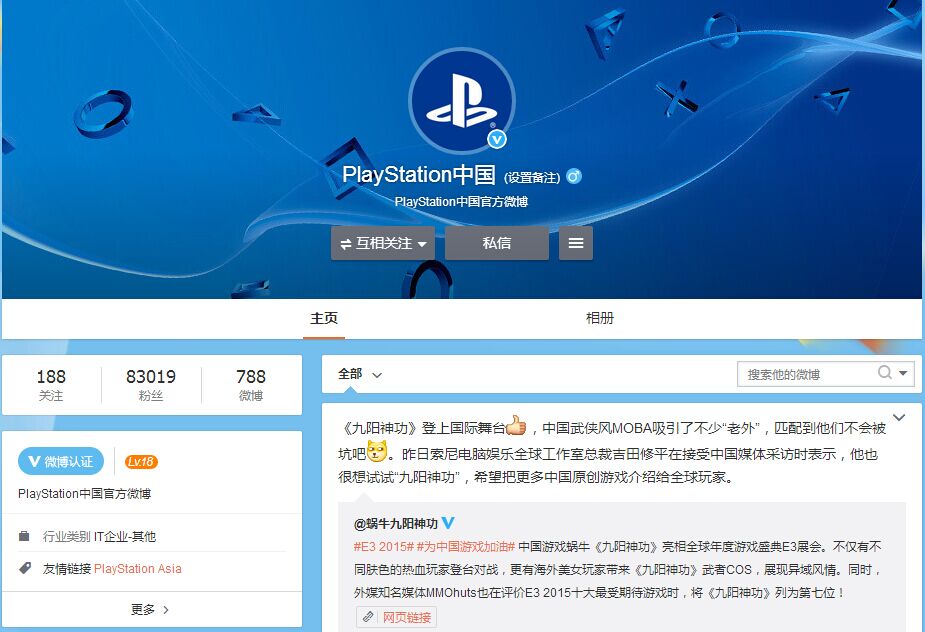Open the 网页链接 web link button
Image resolution: width=925 pixels, height=632 pixels.
click(396, 617)
